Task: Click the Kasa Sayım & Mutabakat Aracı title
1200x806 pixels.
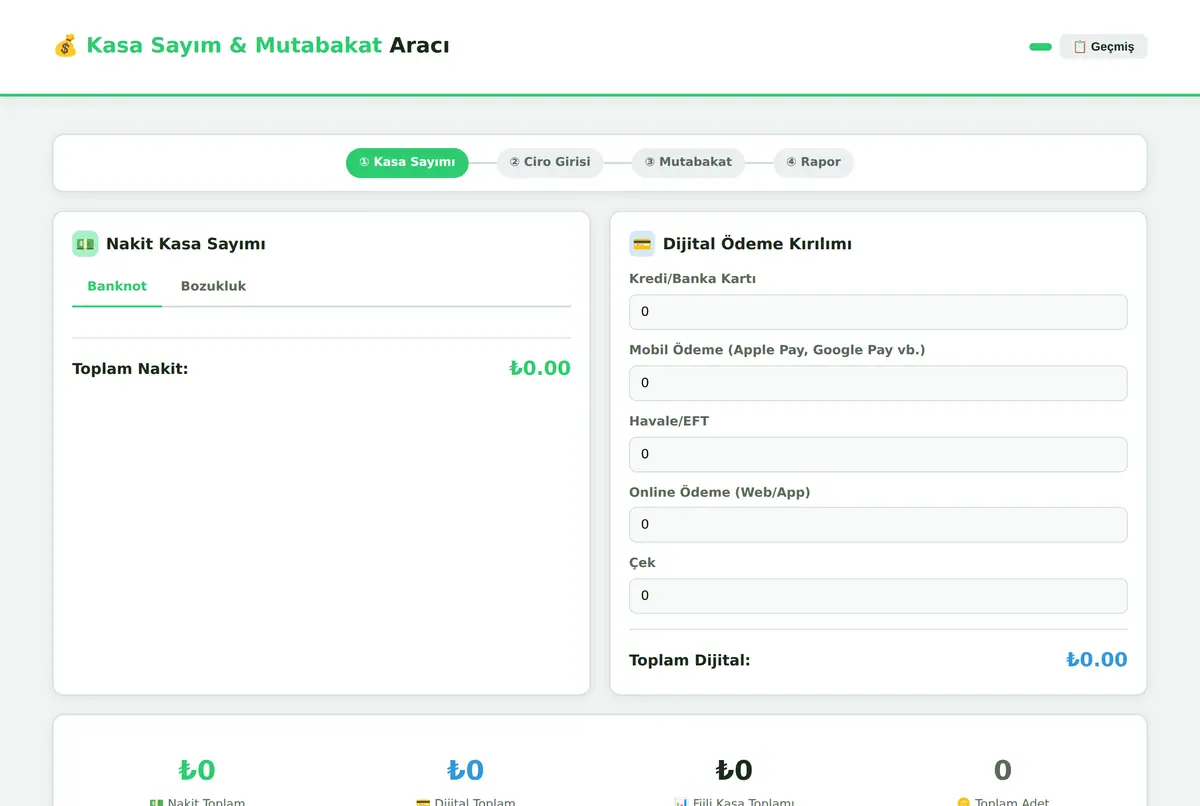Action: click(x=268, y=46)
